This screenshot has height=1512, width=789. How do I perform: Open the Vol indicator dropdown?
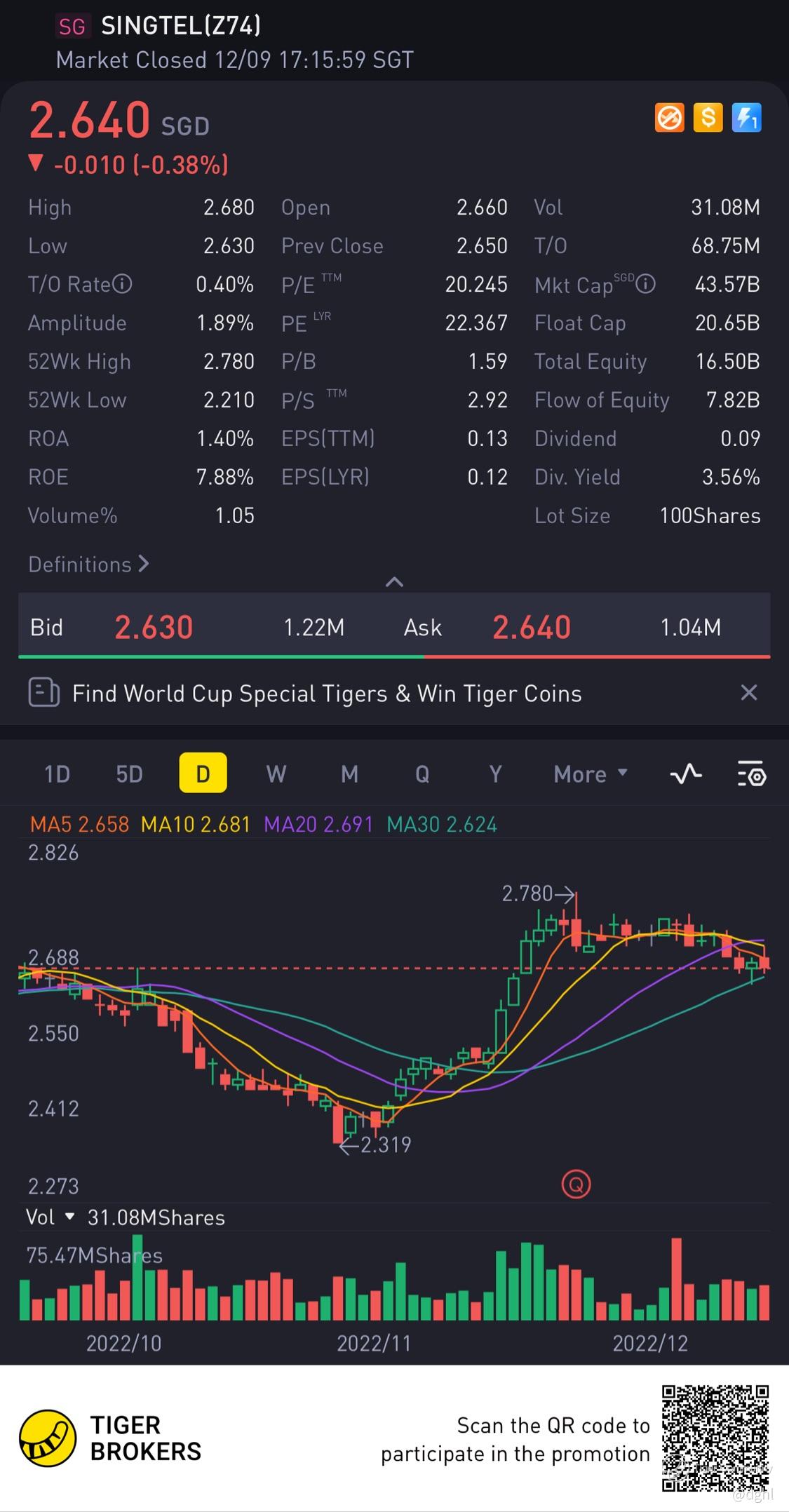[x=49, y=1217]
